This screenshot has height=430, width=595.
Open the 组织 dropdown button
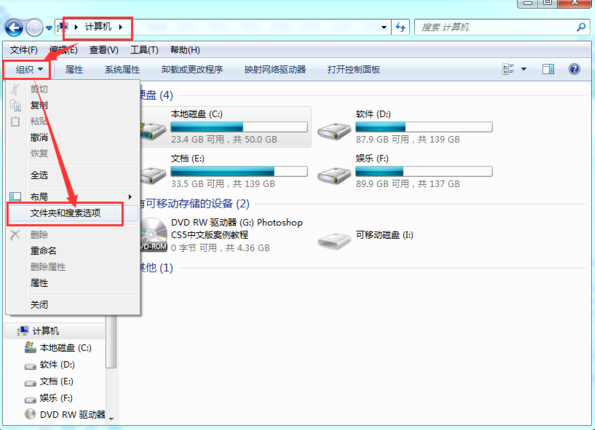click(28, 69)
